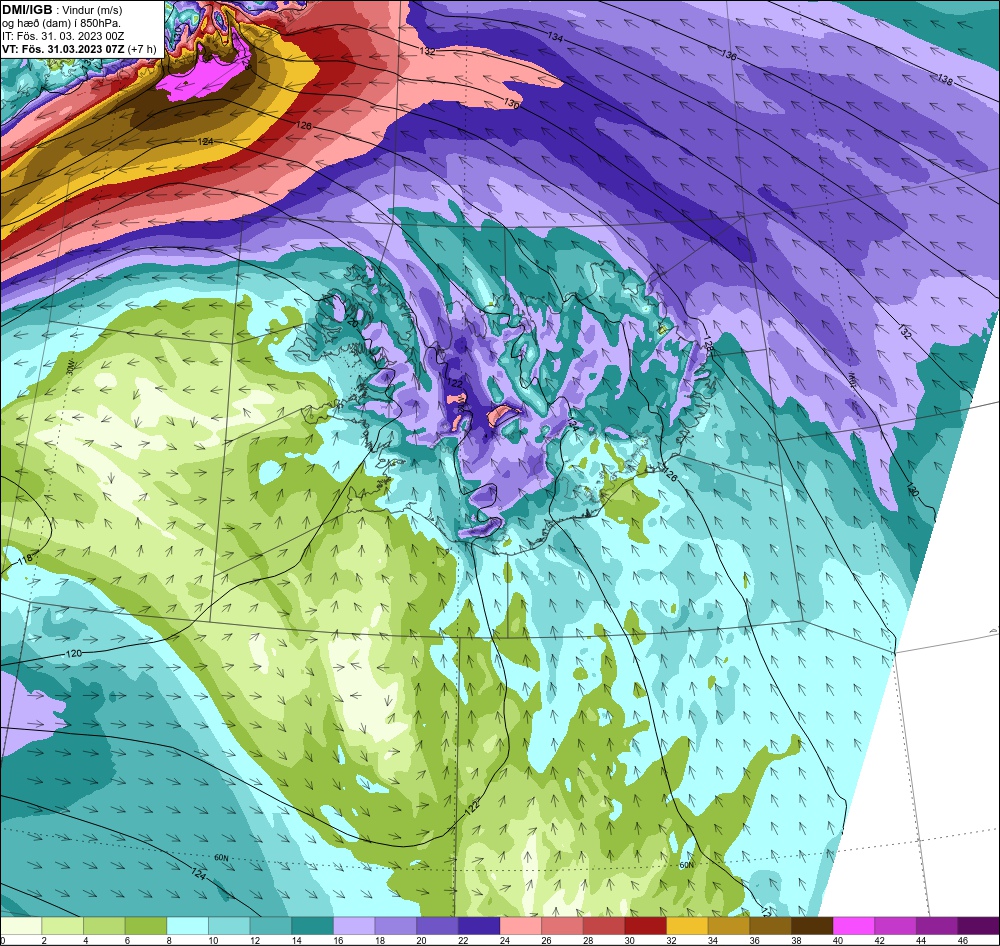1000x946 pixels.
Task: Click the salmon 26–28 m/s legend swatch
Action: [x=562, y=926]
